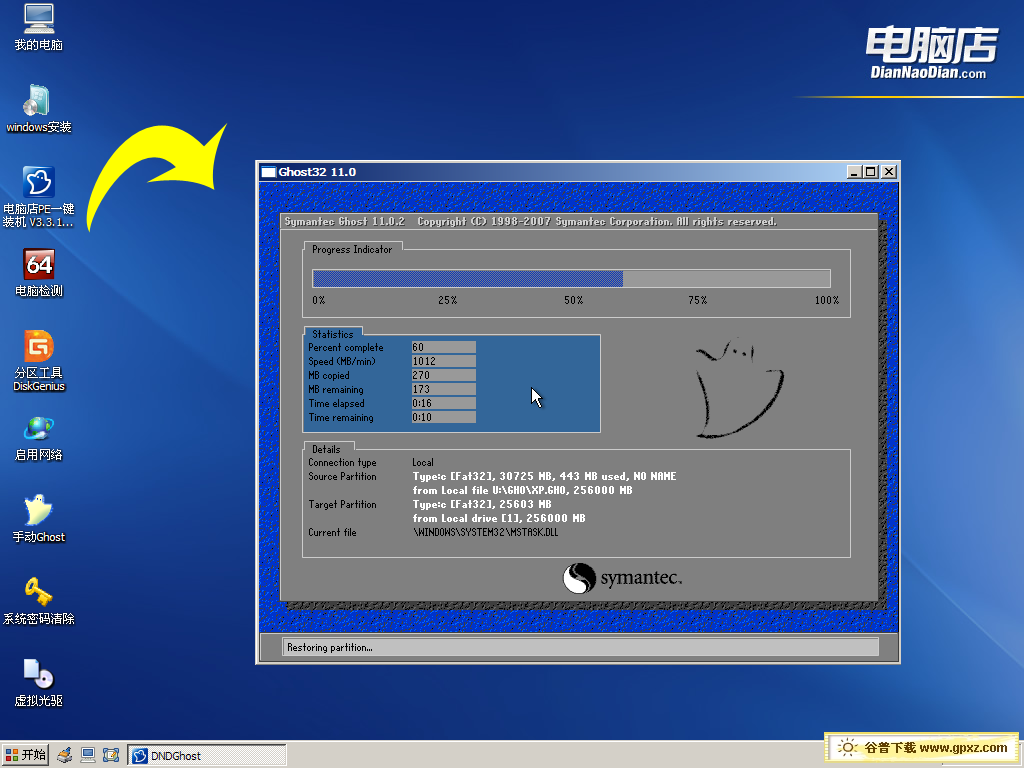Click the current file path MSTASK.DLL
Viewport: 1024px width, 768px height.
click(485, 532)
